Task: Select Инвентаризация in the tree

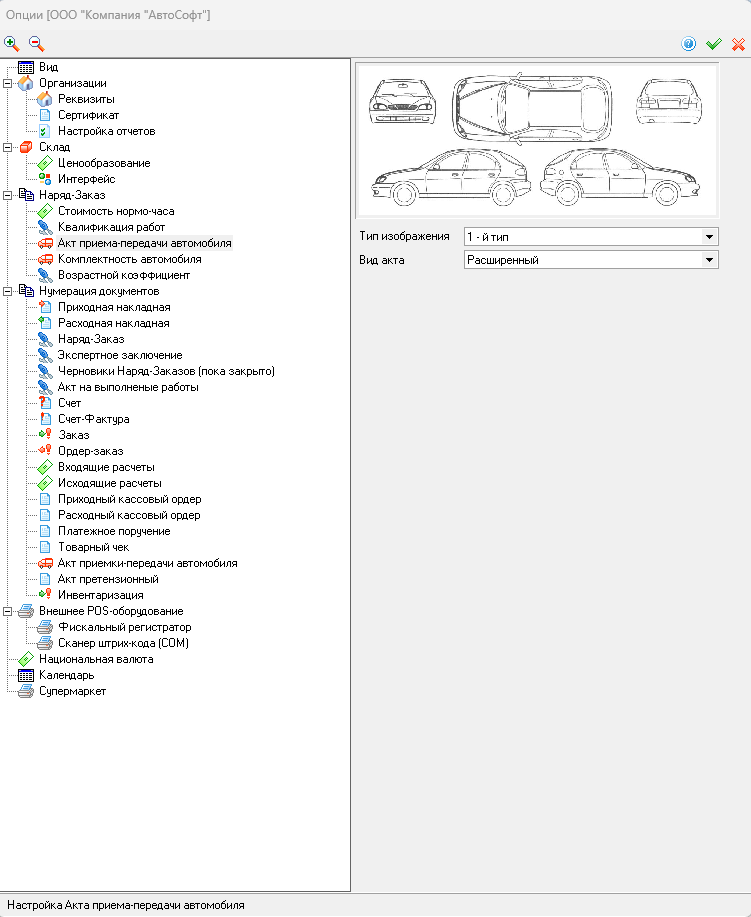Action: coord(100,595)
